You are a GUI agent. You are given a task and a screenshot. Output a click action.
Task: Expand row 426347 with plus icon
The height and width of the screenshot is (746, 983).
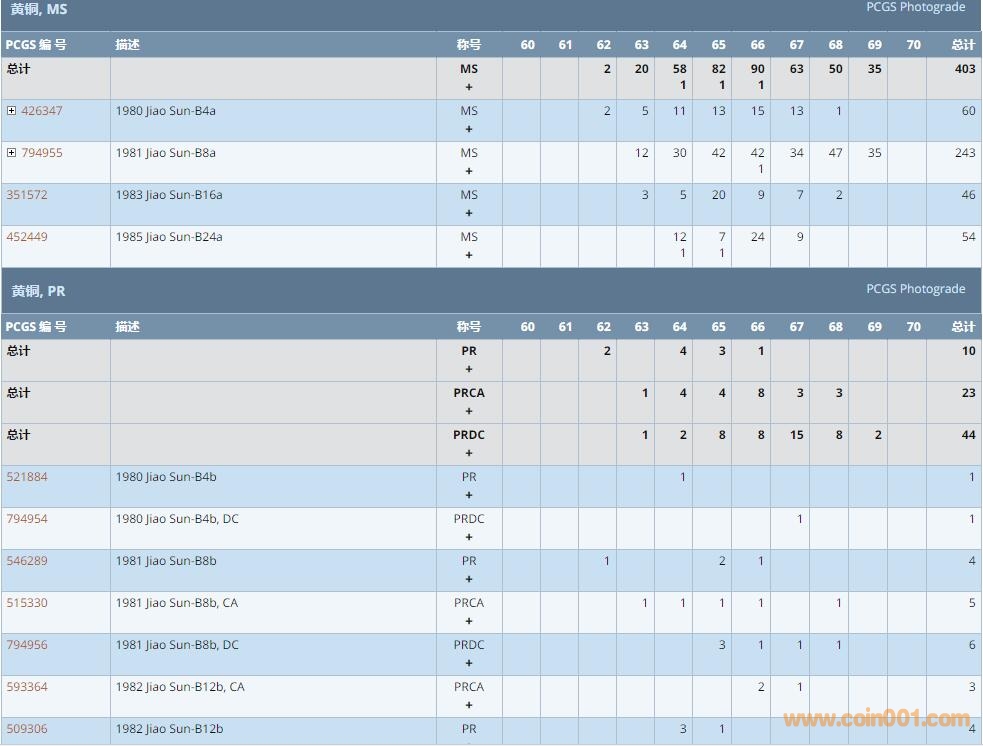[x=11, y=111]
